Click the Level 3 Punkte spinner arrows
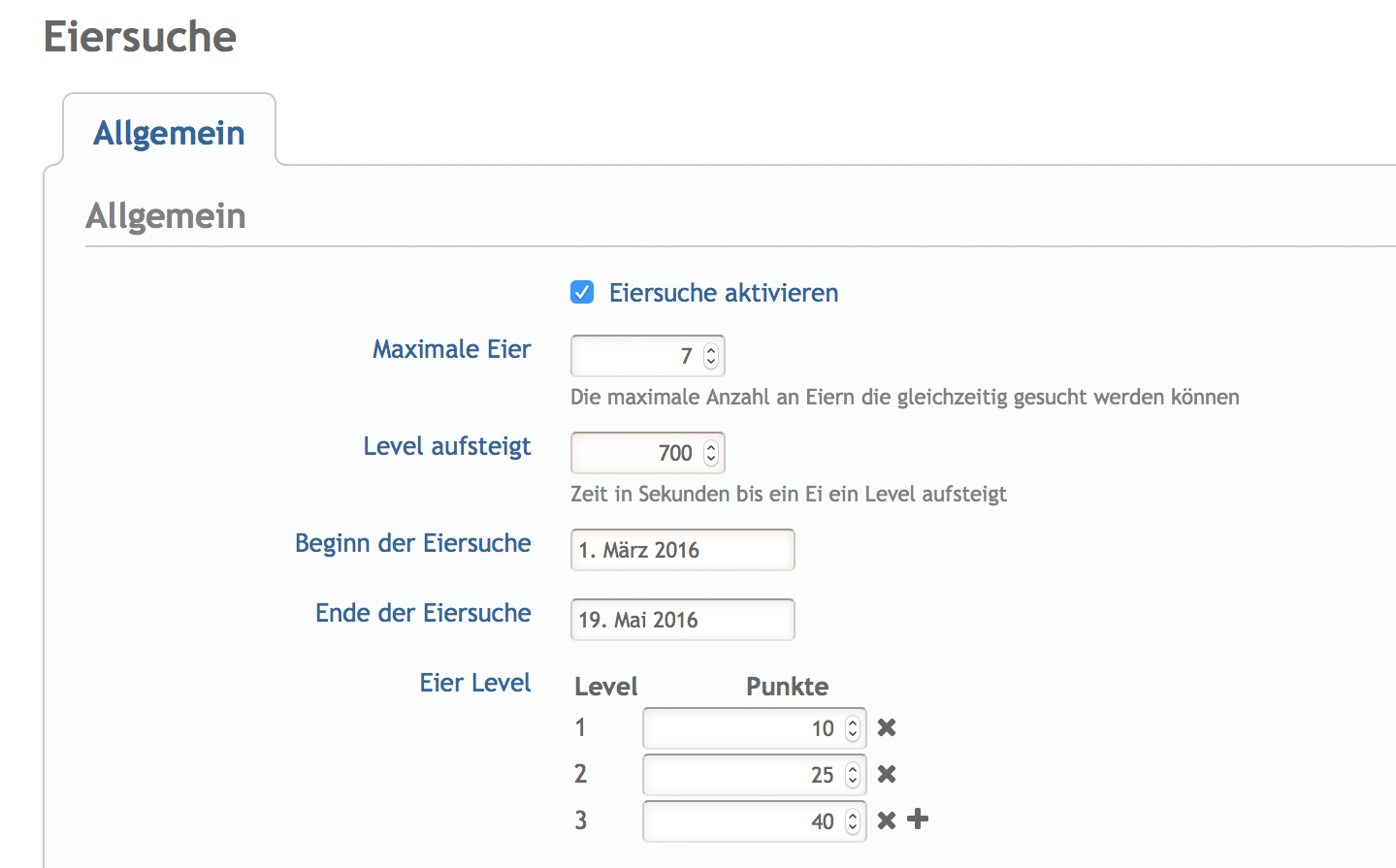Image resolution: width=1396 pixels, height=868 pixels. [853, 821]
